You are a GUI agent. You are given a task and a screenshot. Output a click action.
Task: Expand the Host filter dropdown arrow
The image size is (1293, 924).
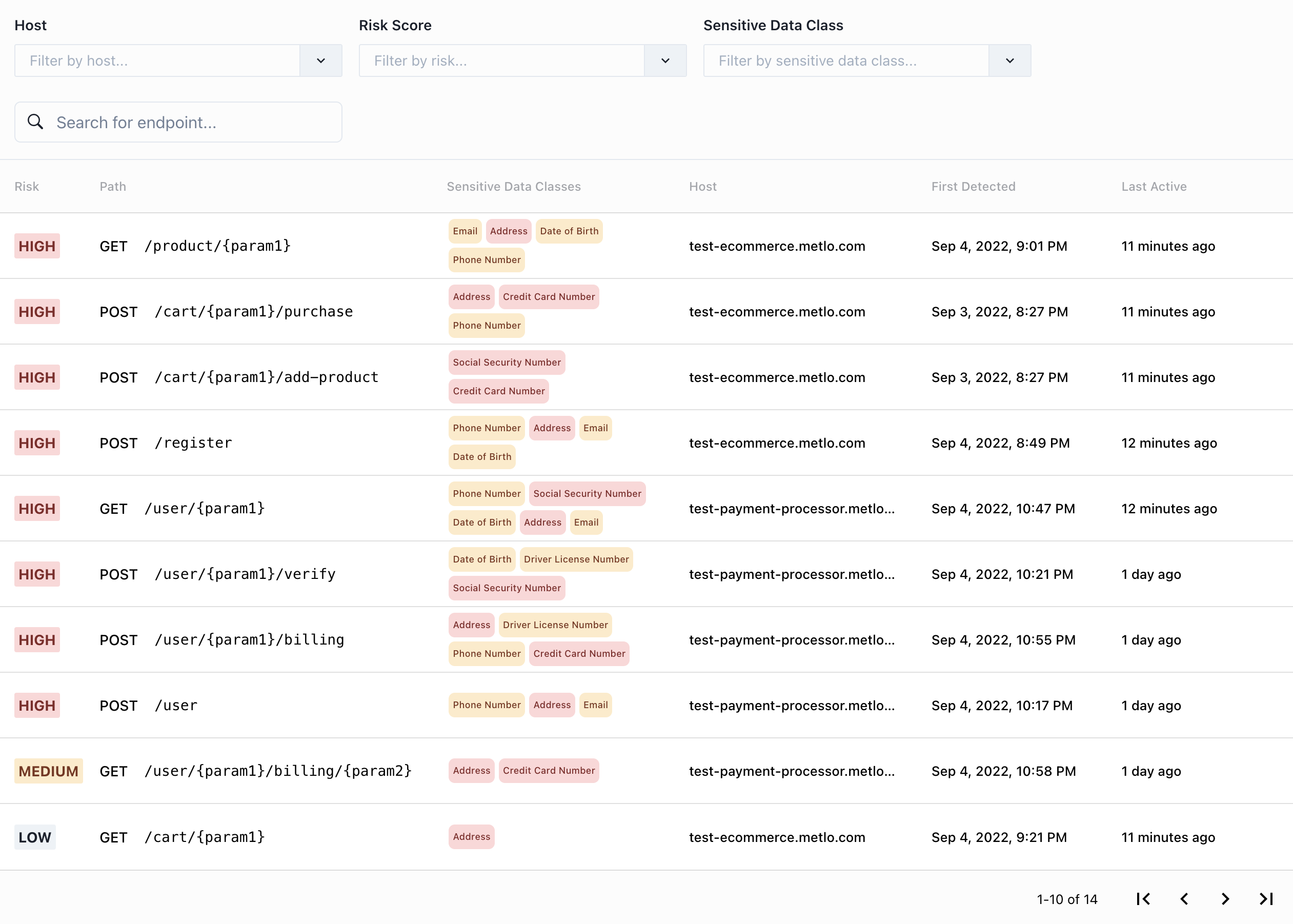tap(321, 61)
